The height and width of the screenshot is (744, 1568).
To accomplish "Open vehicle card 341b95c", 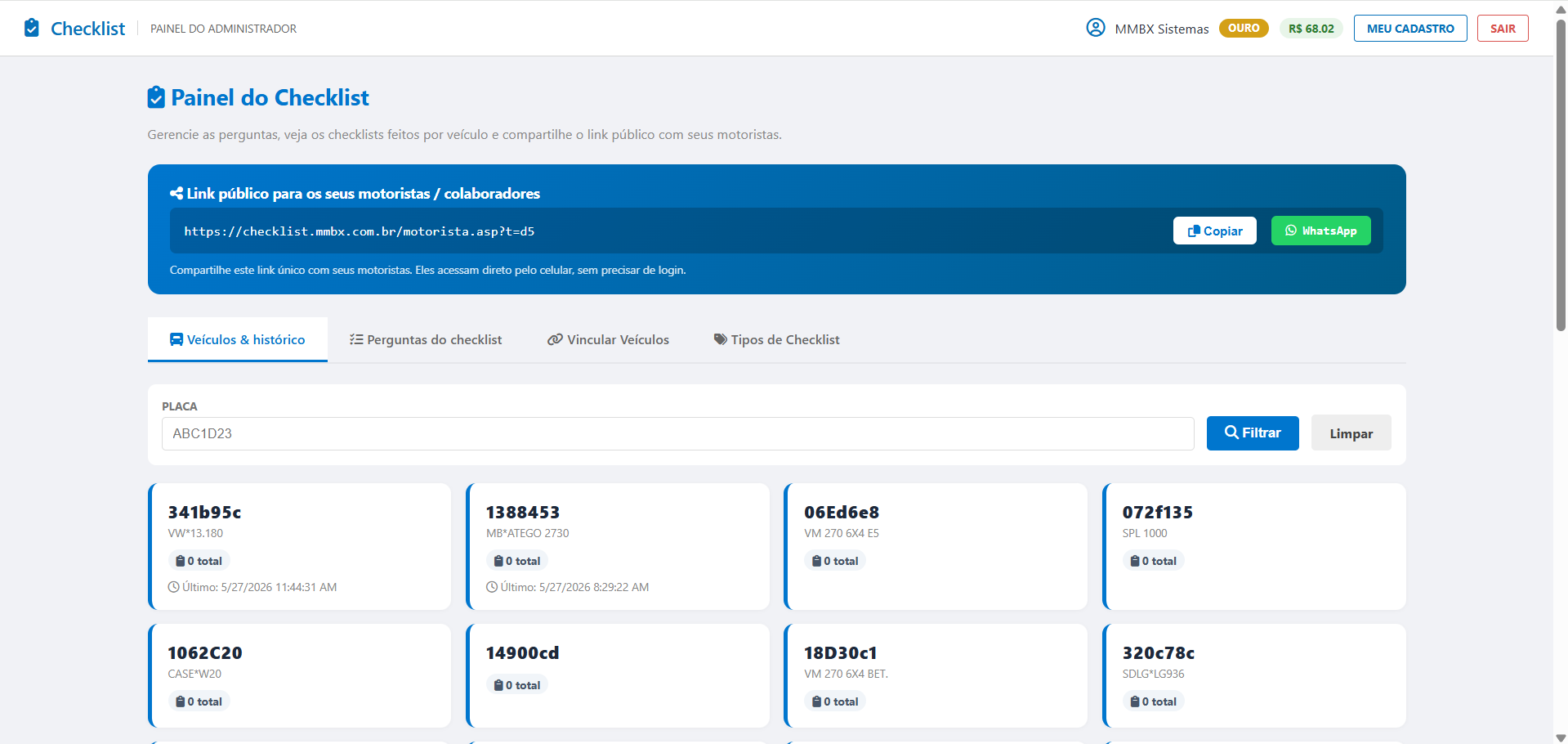I will (x=300, y=546).
